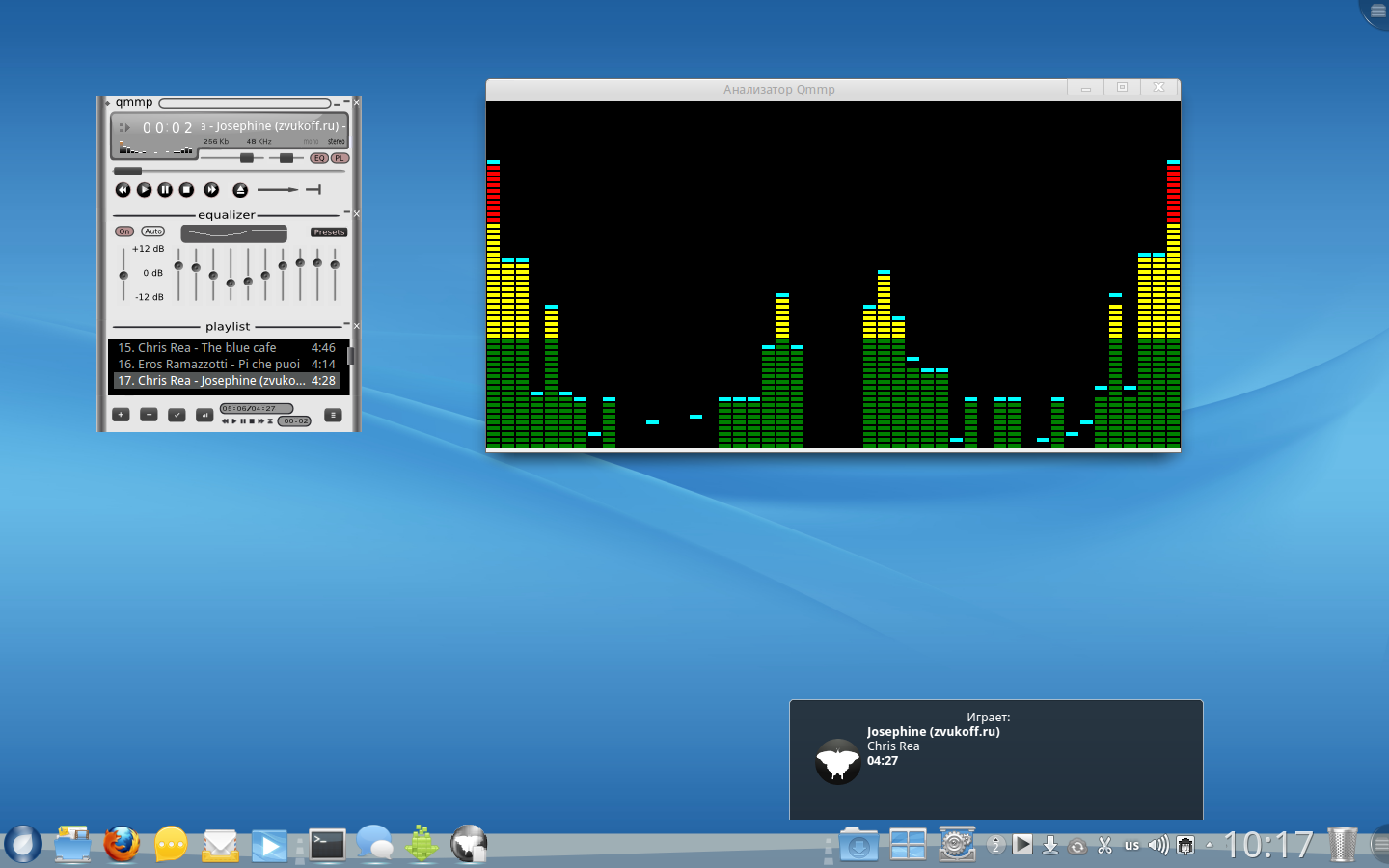
Task: Open Firefox from the taskbar
Action: click(122, 845)
